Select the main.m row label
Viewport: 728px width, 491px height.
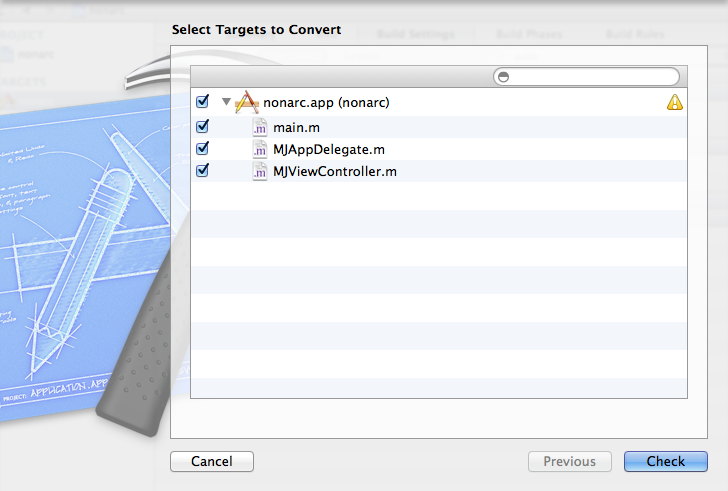pos(296,127)
